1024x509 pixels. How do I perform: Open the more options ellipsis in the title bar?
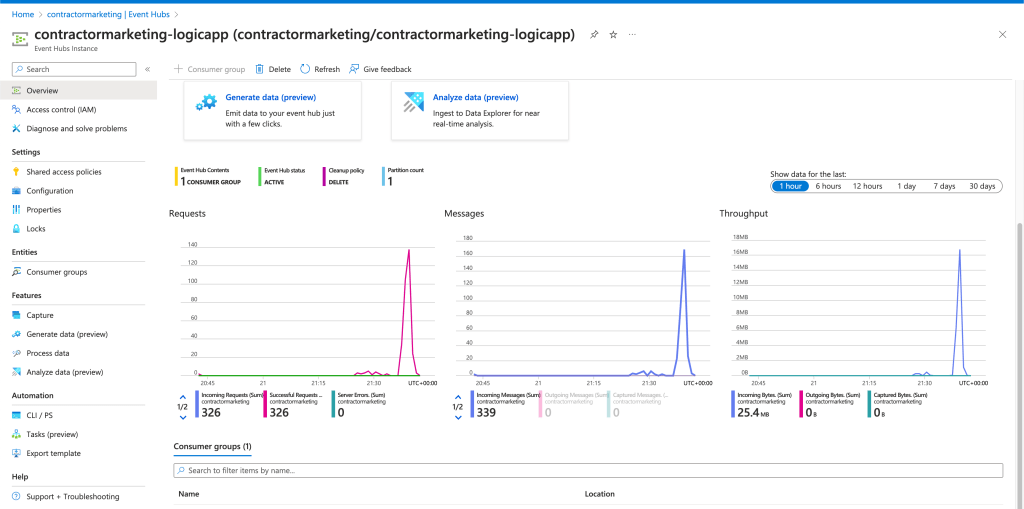632,35
